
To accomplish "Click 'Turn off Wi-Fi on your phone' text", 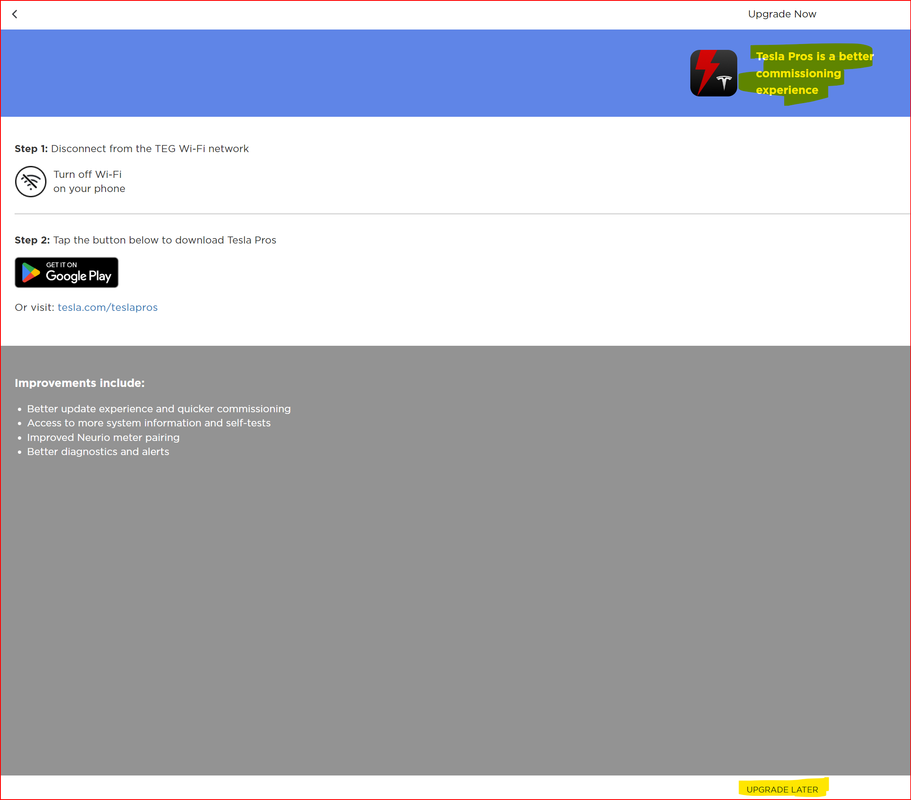I will (x=89, y=181).
